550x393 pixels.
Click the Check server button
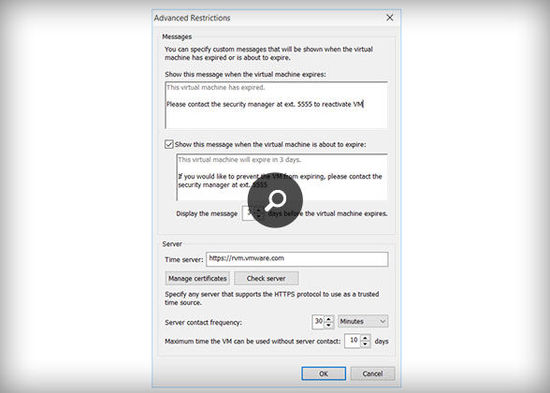[266, 278]
